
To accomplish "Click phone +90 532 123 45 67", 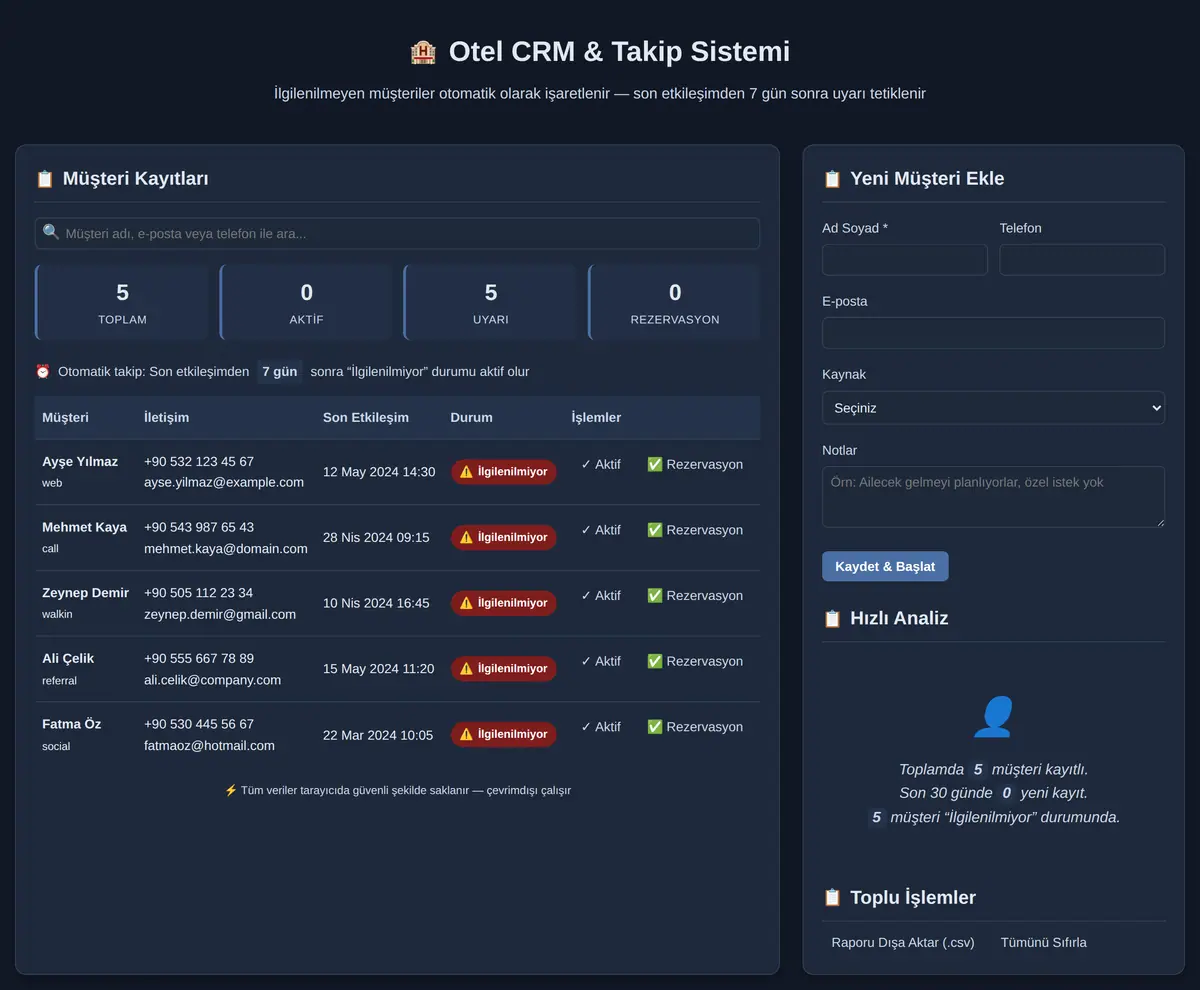I will point(199,462).
